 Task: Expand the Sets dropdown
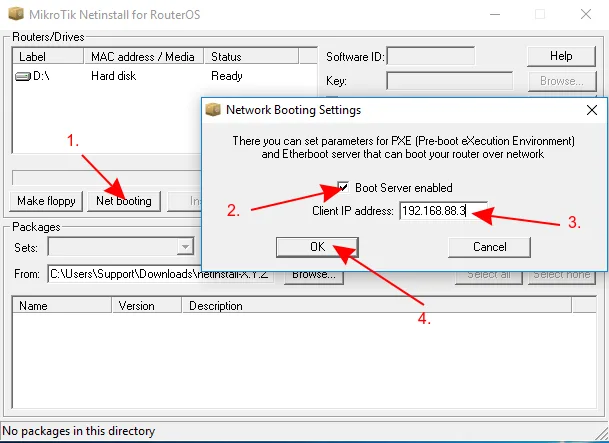tap(184, 247)
